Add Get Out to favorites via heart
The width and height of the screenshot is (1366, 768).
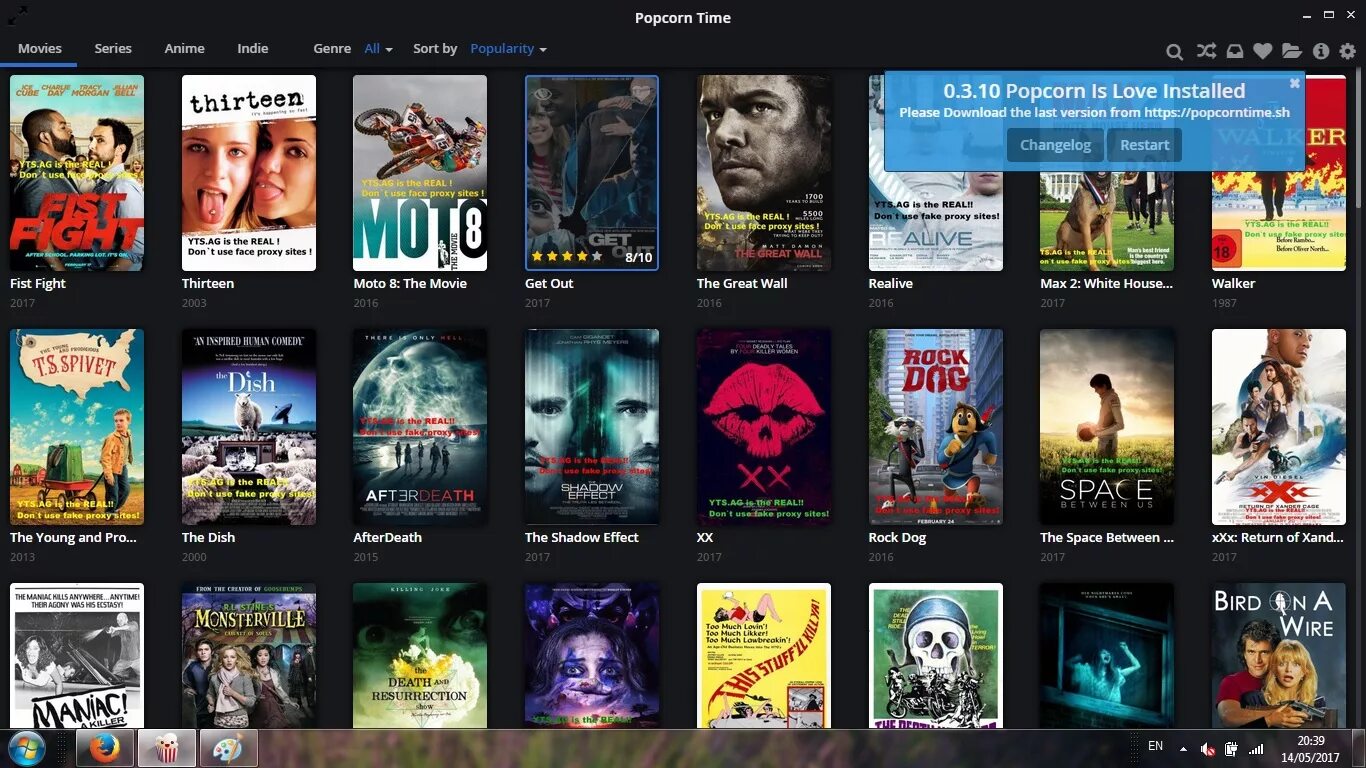643,91
